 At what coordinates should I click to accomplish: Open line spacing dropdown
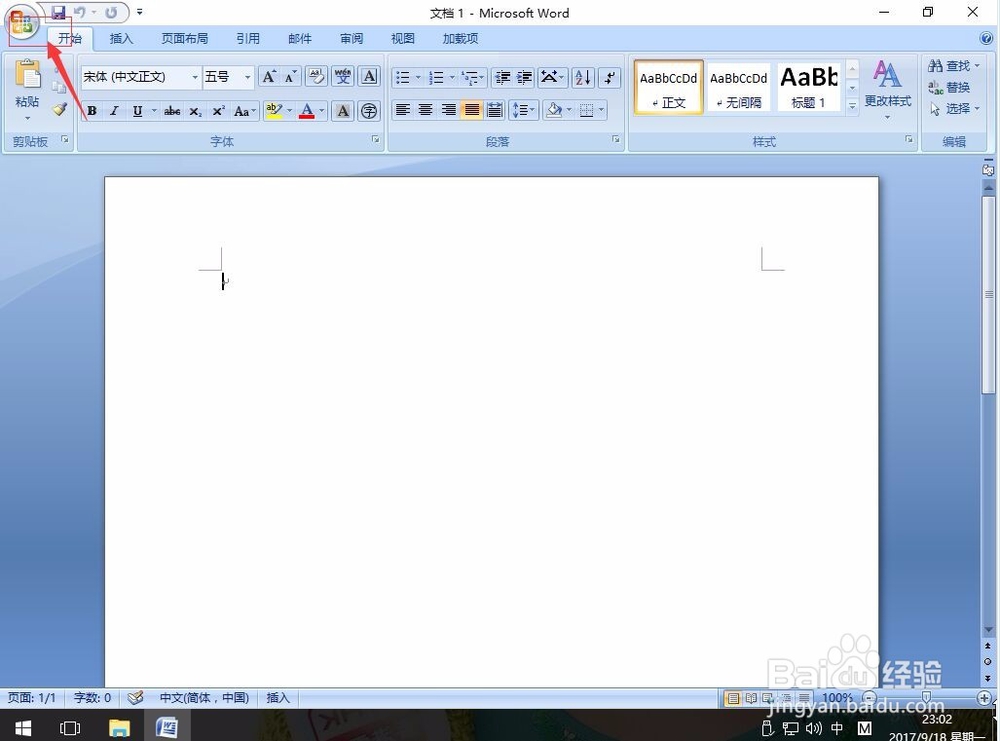click(x=523, y=110)
